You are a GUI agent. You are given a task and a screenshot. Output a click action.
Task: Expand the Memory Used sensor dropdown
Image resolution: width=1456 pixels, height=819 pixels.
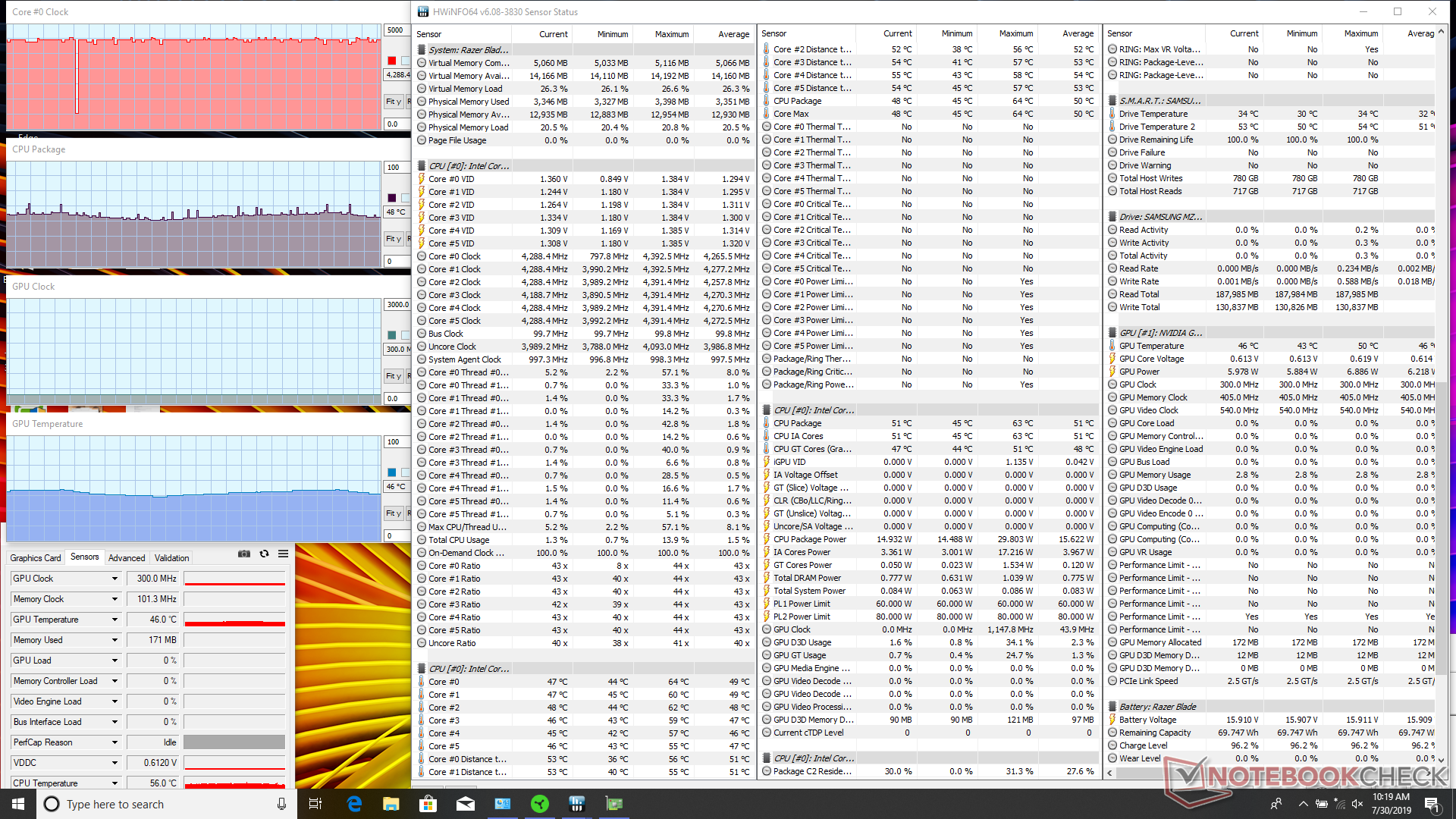tap(115, 640)
